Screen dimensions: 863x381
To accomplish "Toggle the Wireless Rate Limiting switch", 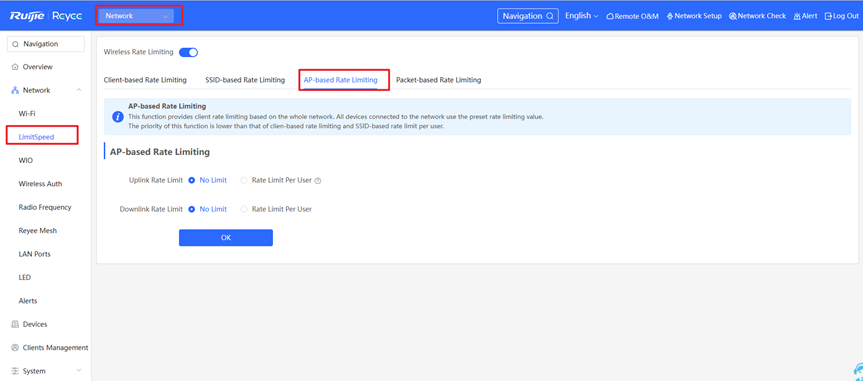I will (x=188, y=52).
